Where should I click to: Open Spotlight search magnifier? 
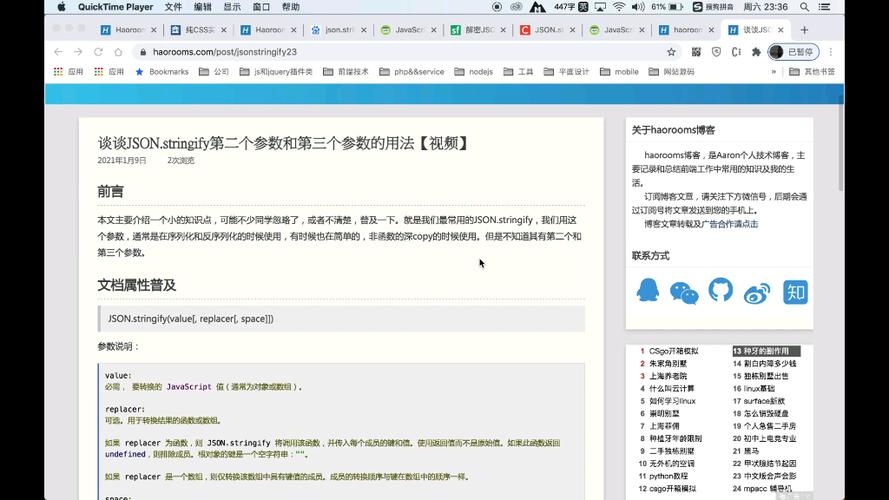pos(804,7)
